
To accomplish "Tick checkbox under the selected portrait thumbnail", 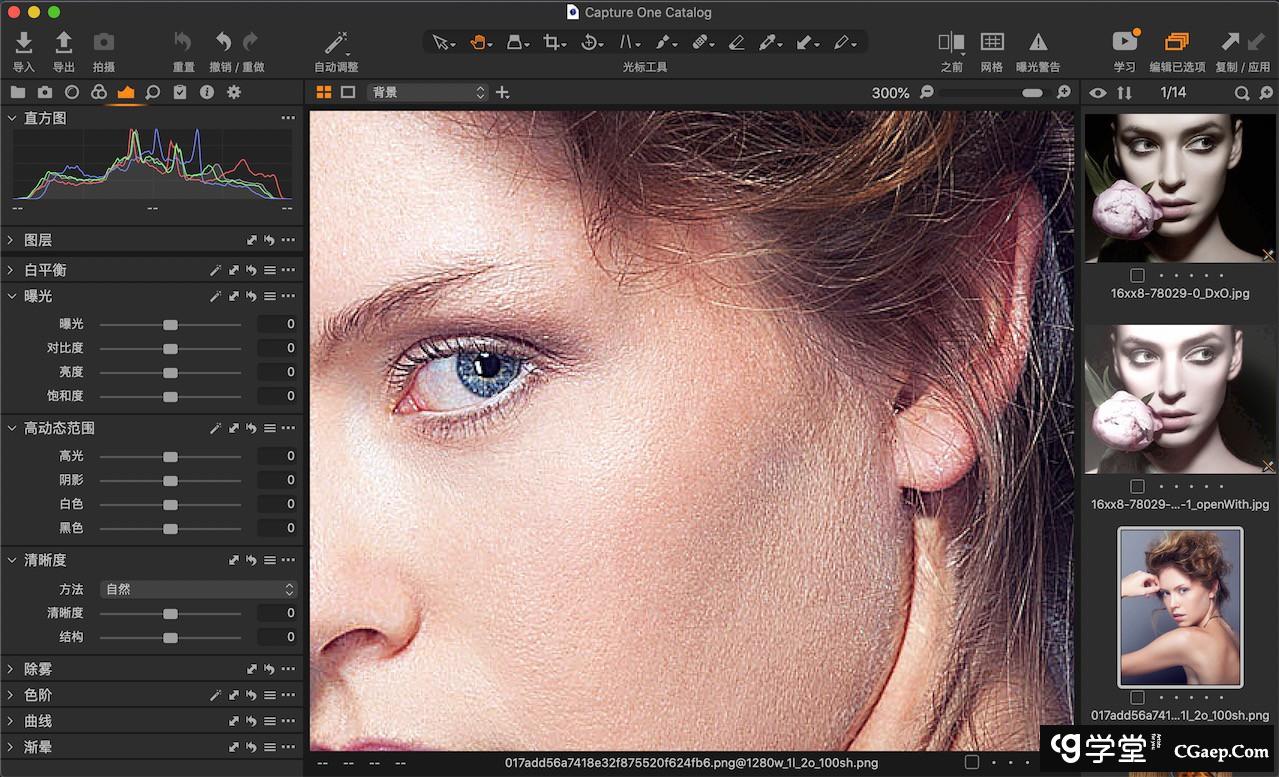I will (1137, 698).
